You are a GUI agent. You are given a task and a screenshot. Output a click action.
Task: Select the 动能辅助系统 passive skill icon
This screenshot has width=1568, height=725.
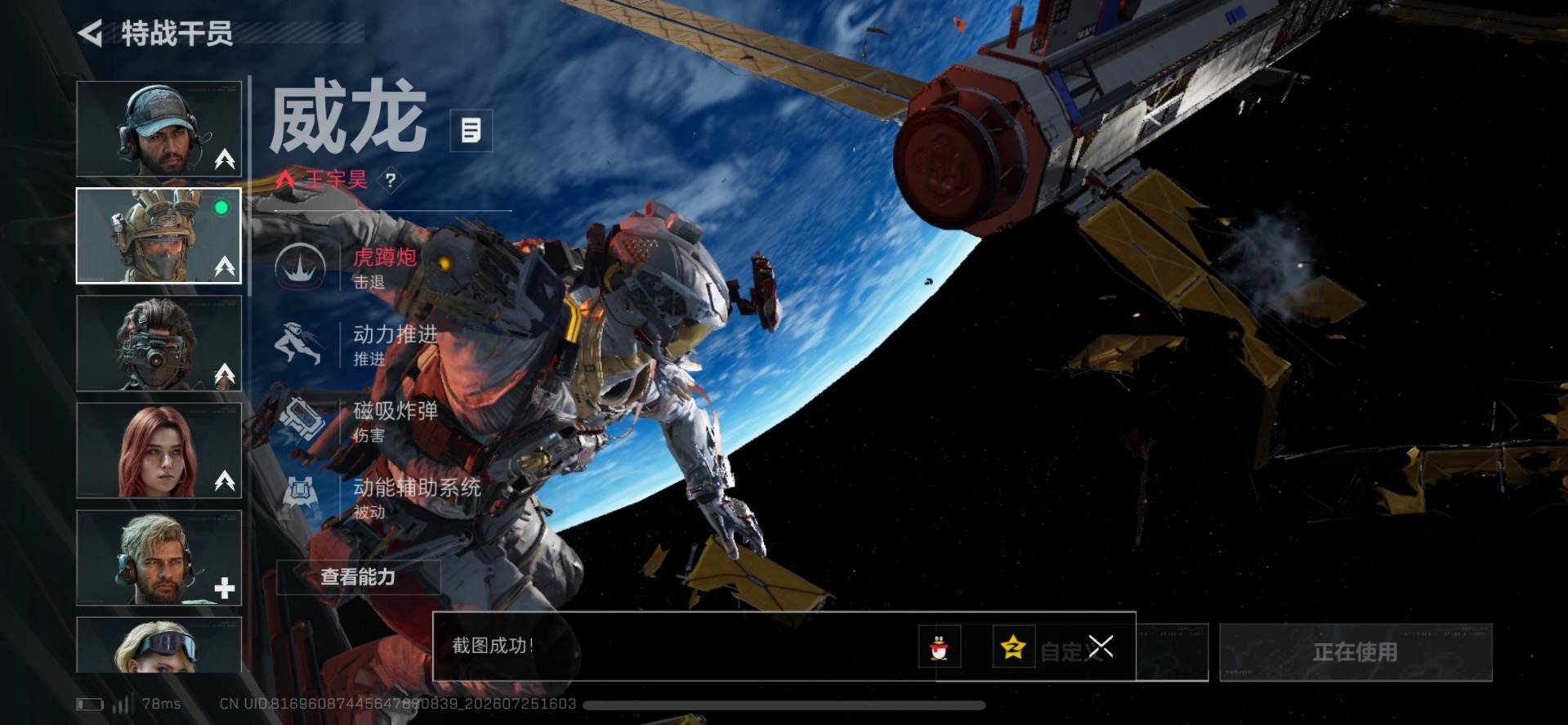pyautogui.click(x=299, y=497)
